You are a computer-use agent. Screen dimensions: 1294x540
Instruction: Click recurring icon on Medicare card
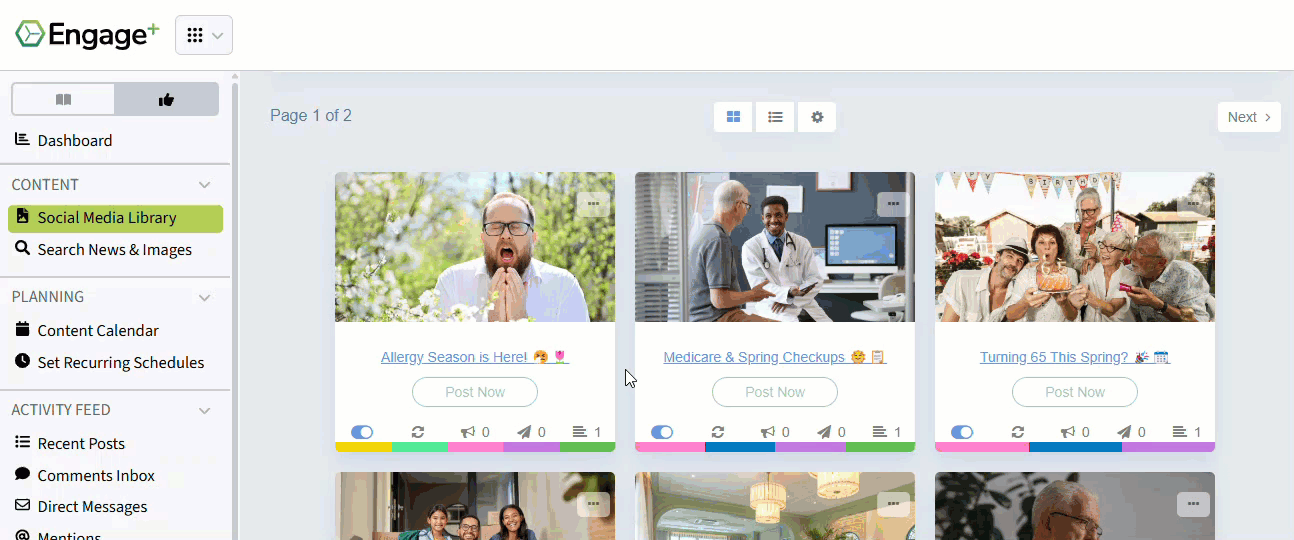(718, 432)
